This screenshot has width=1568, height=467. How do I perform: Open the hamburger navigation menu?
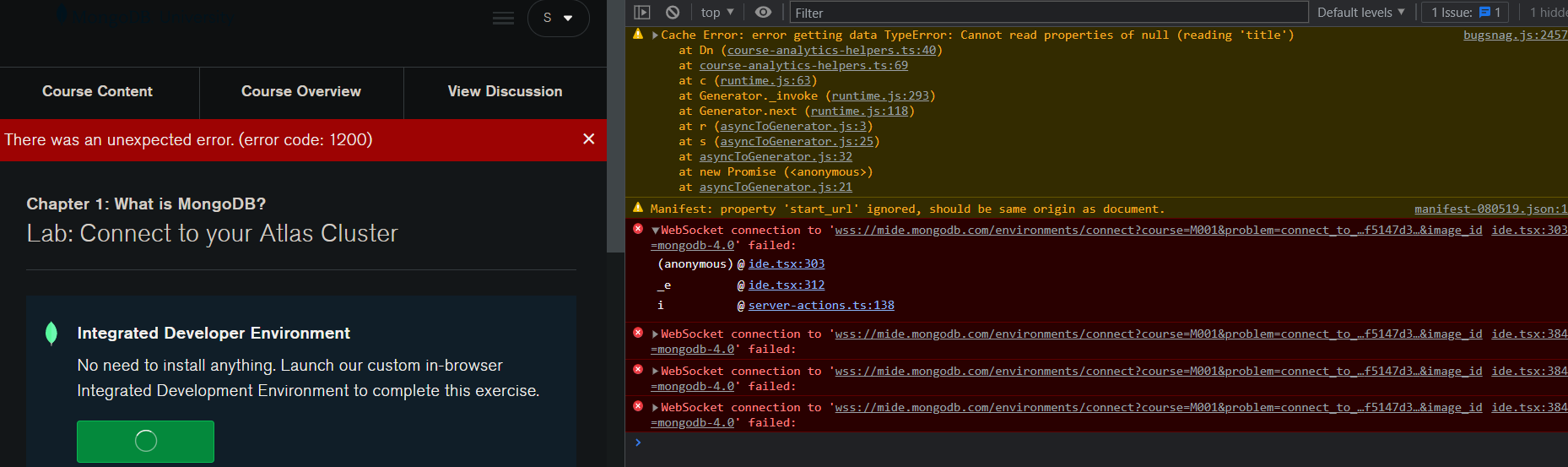(503, 19)
